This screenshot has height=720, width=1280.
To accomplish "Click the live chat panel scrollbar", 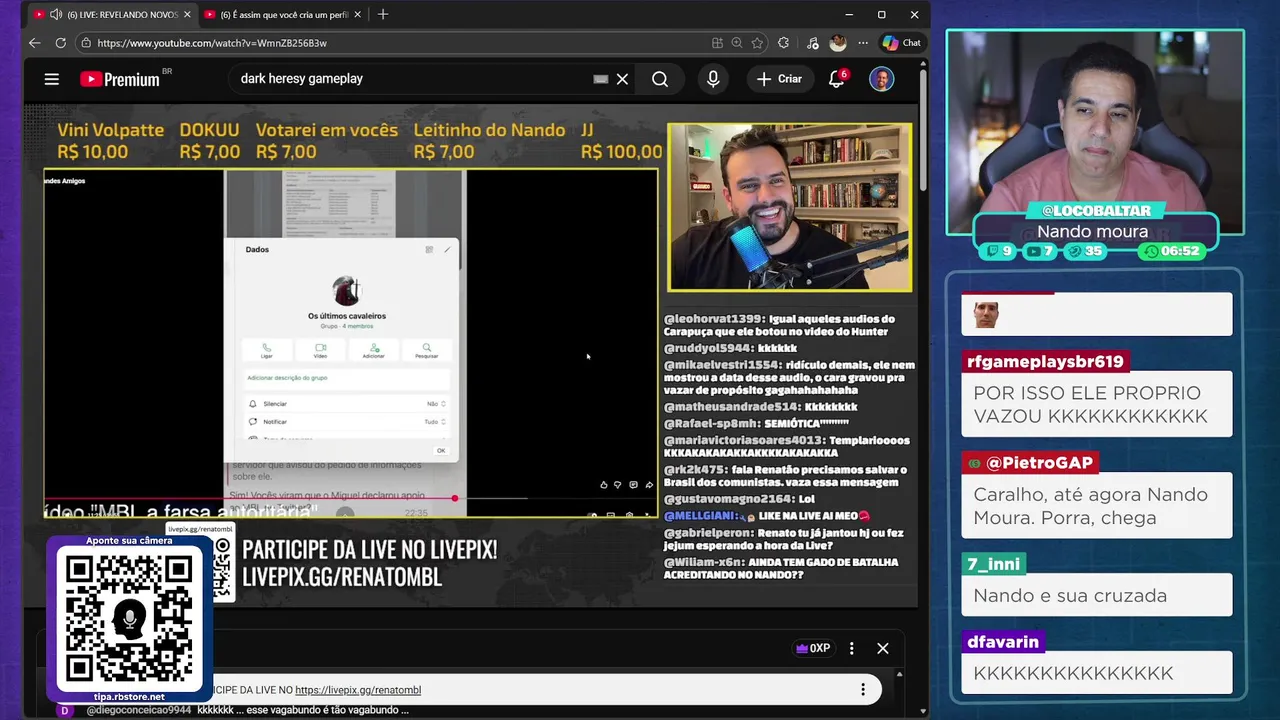I will pos(898,695).
